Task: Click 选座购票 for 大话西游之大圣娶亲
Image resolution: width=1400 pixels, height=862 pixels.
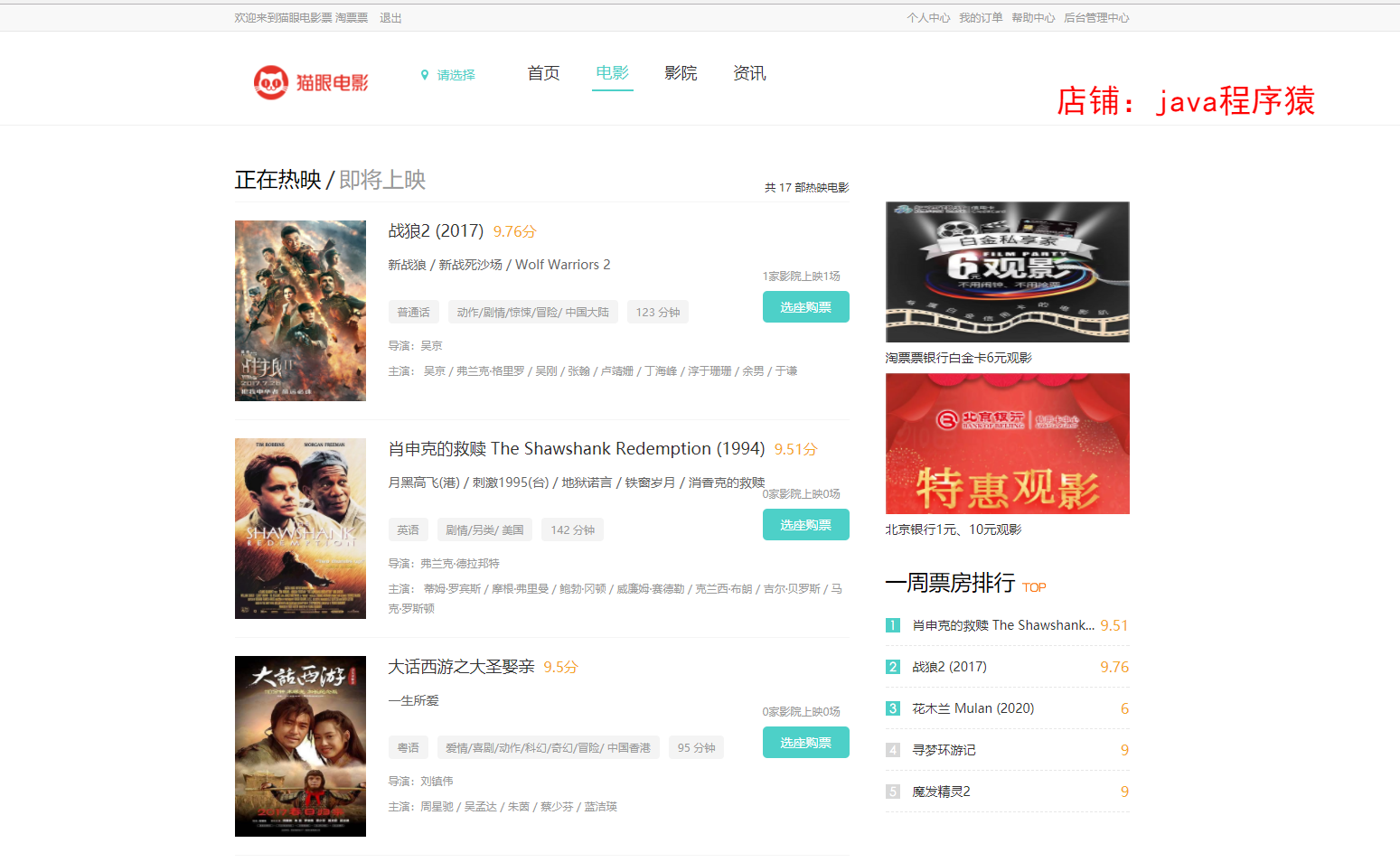Action: pos(806,743)
